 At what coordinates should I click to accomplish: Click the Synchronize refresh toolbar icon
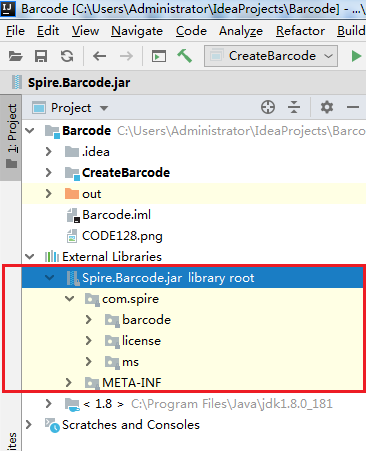tap(67, 56)
